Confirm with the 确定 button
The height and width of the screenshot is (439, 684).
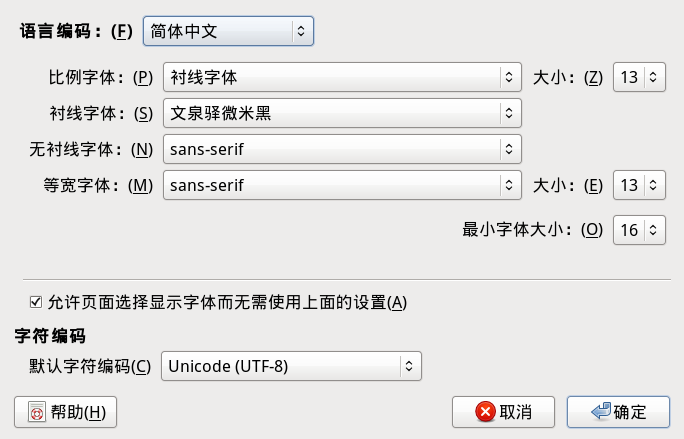pos(618,412)
